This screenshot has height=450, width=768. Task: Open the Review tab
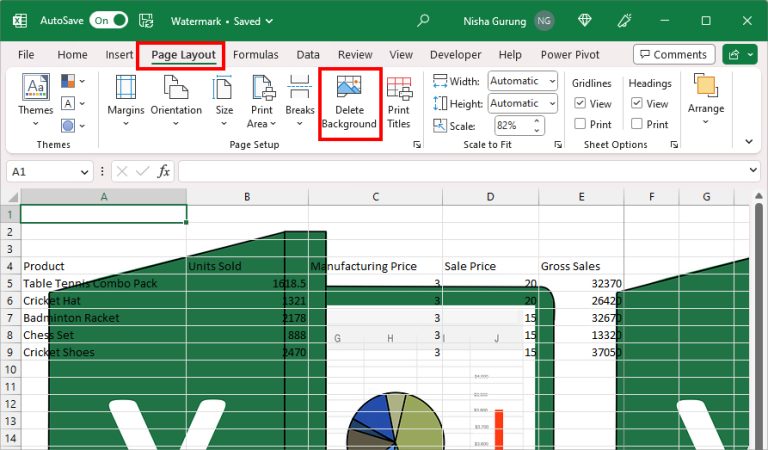(355, 54)
